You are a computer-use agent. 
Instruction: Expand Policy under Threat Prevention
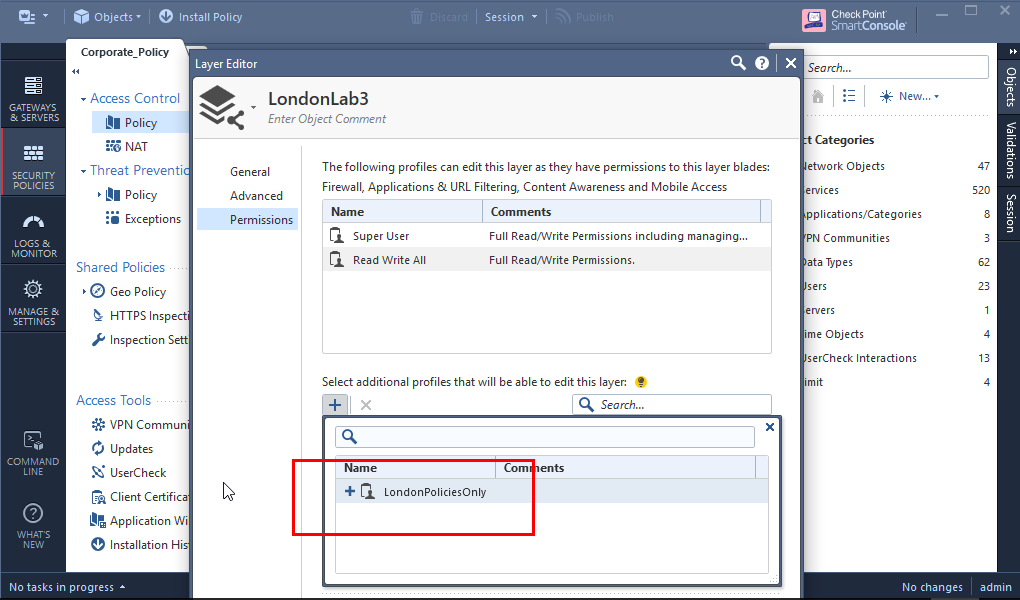(99, 195)
